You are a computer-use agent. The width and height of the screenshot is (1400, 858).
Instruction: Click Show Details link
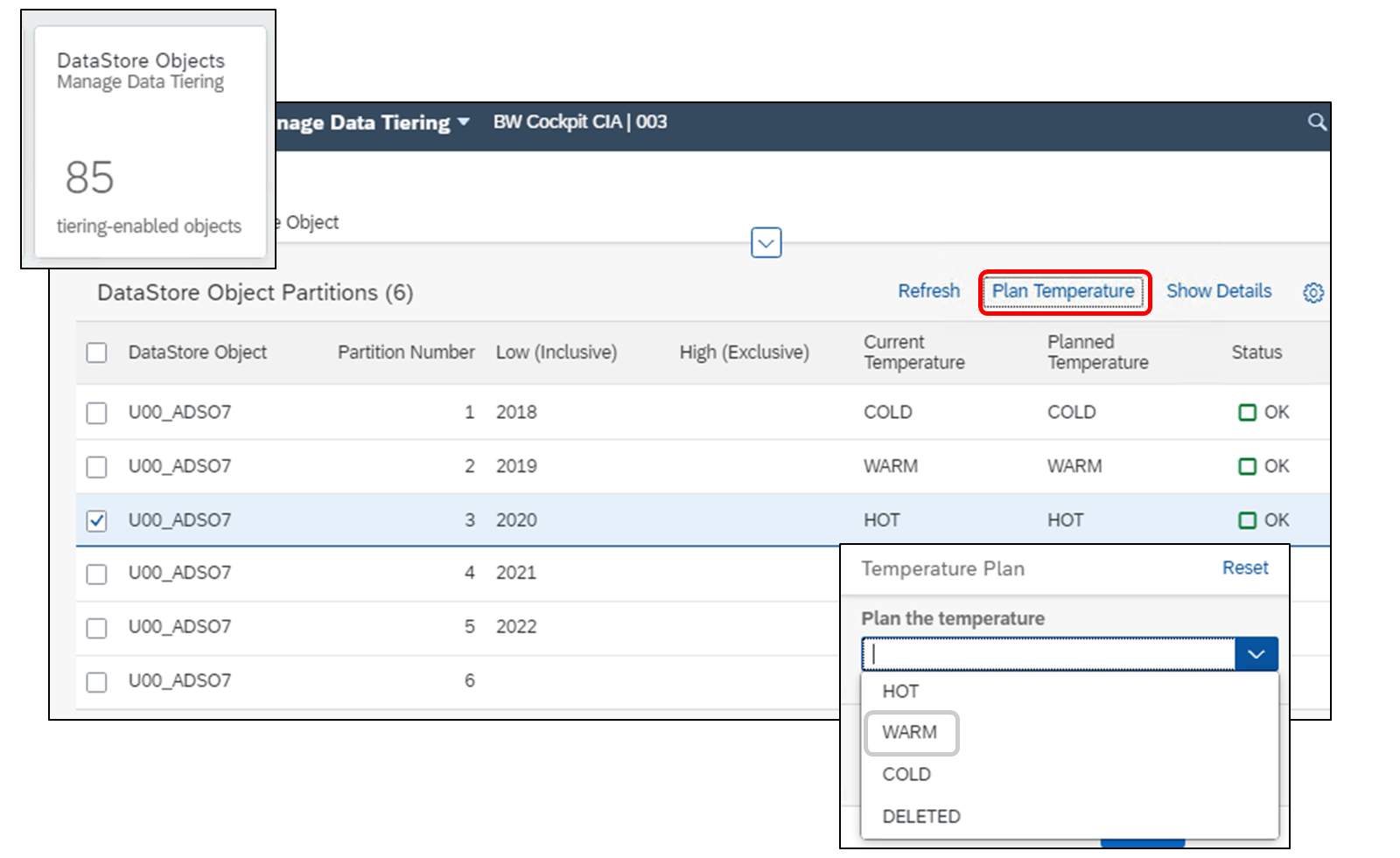[1219, 291]
